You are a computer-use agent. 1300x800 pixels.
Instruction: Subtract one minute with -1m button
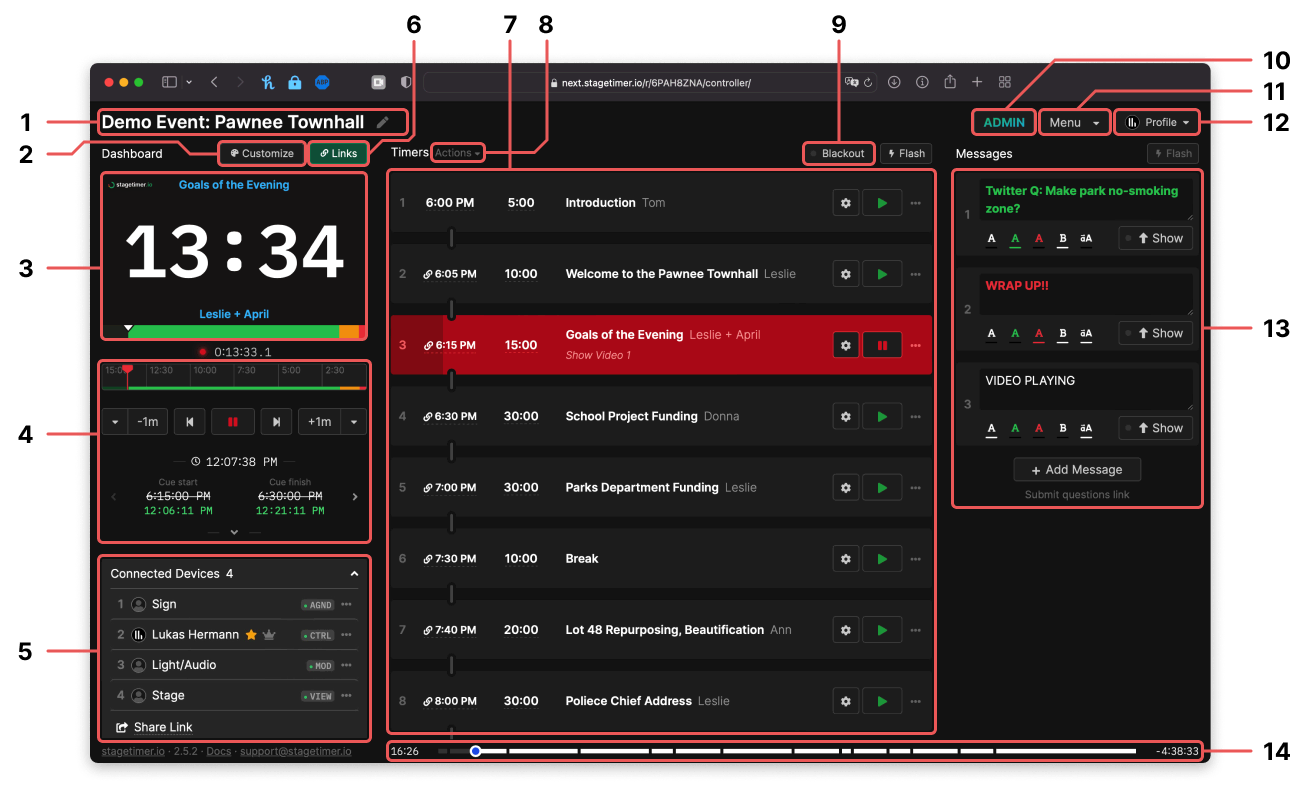pyautogui.click(x=148, y=422)
